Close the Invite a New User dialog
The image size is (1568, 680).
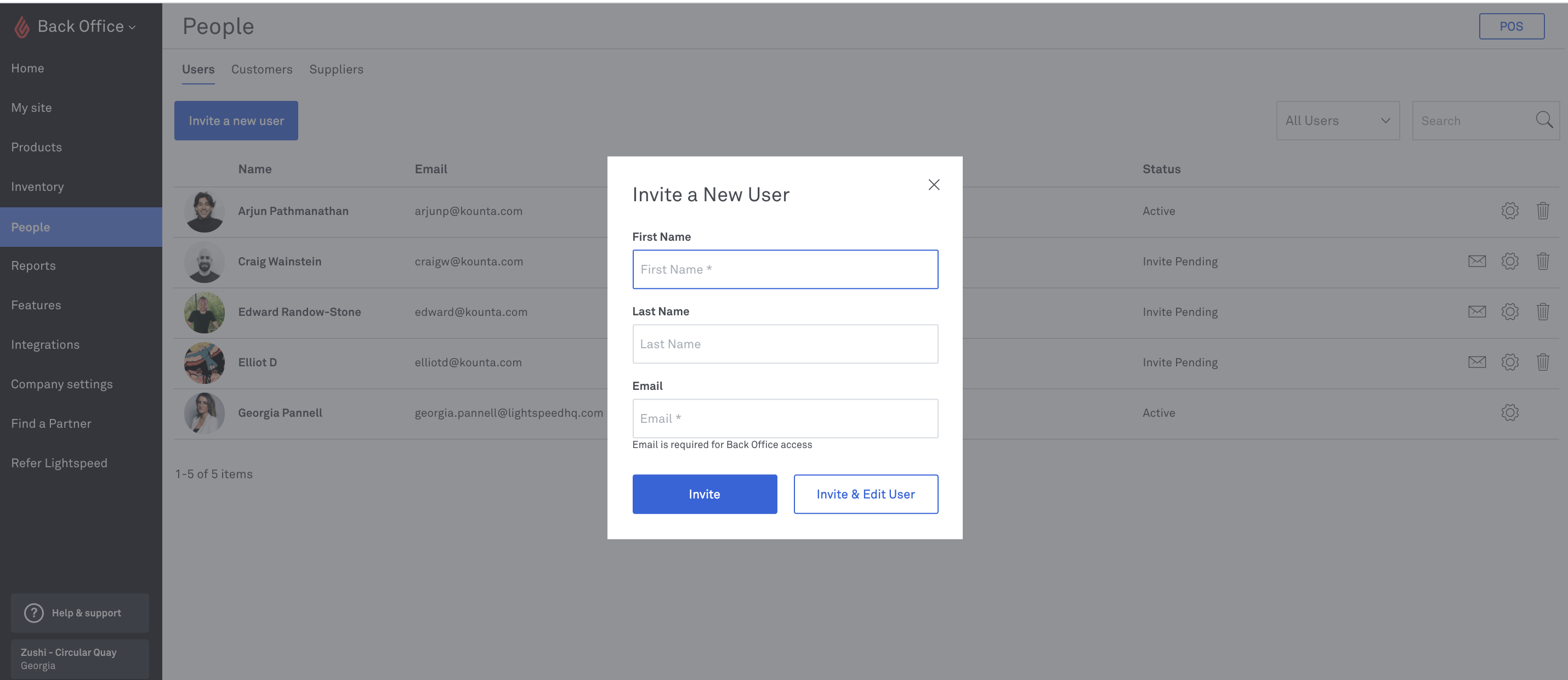(934, 185)
